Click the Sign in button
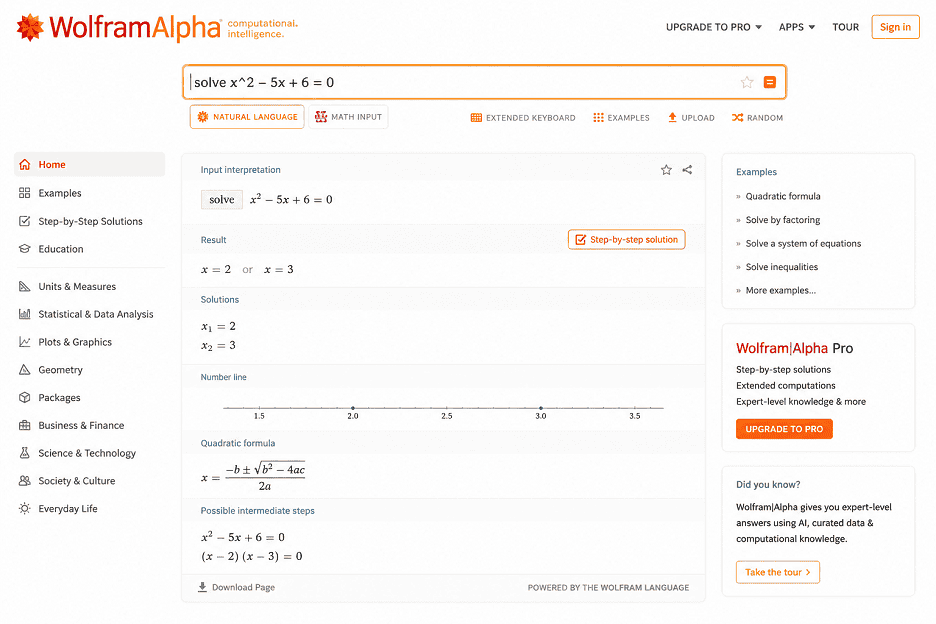Screen dimensions: 936x624 click(x=895, y=27)
